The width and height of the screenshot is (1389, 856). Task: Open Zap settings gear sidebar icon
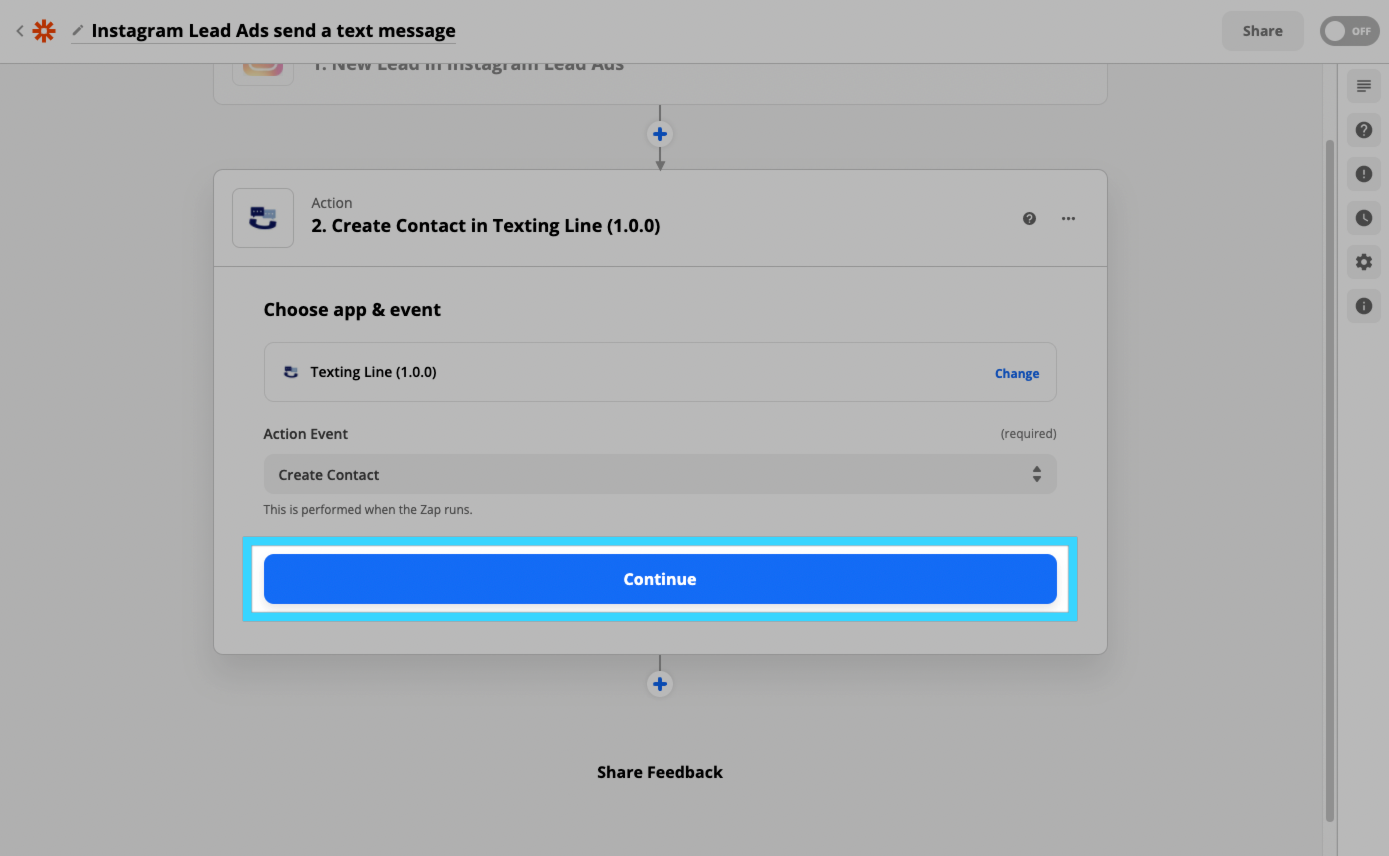click(1364, 262)
